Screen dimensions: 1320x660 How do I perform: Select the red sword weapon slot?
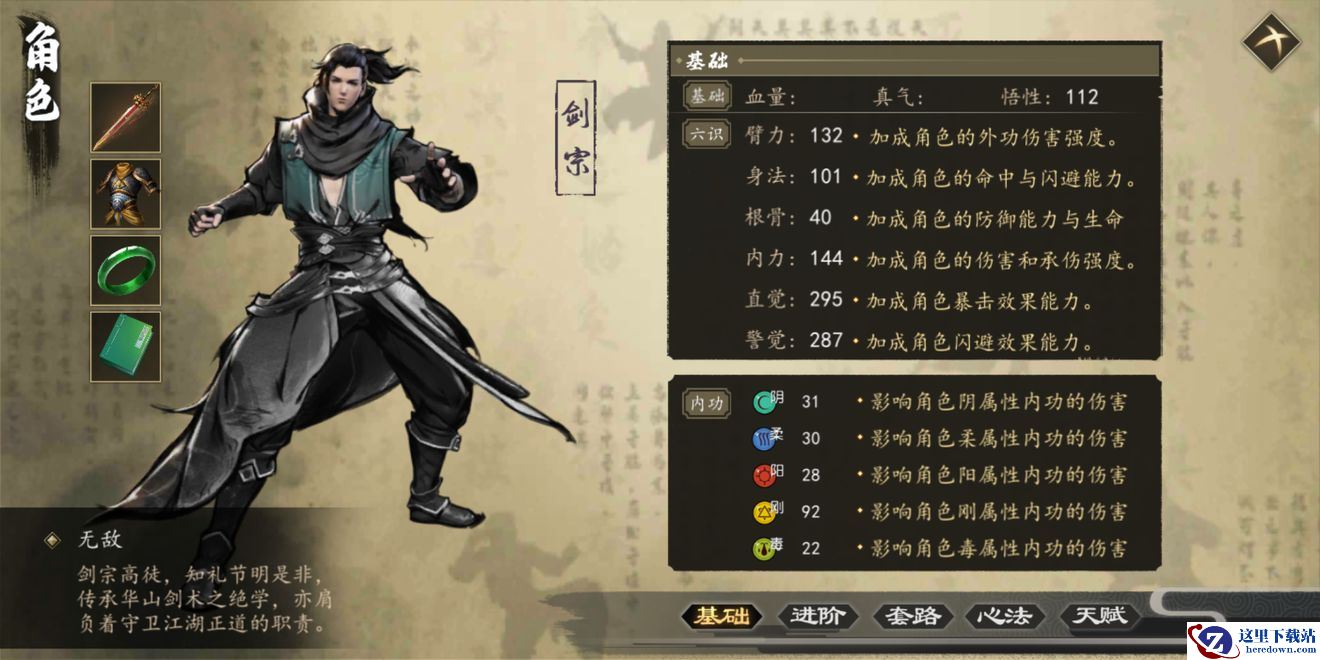tap(126, 117)
